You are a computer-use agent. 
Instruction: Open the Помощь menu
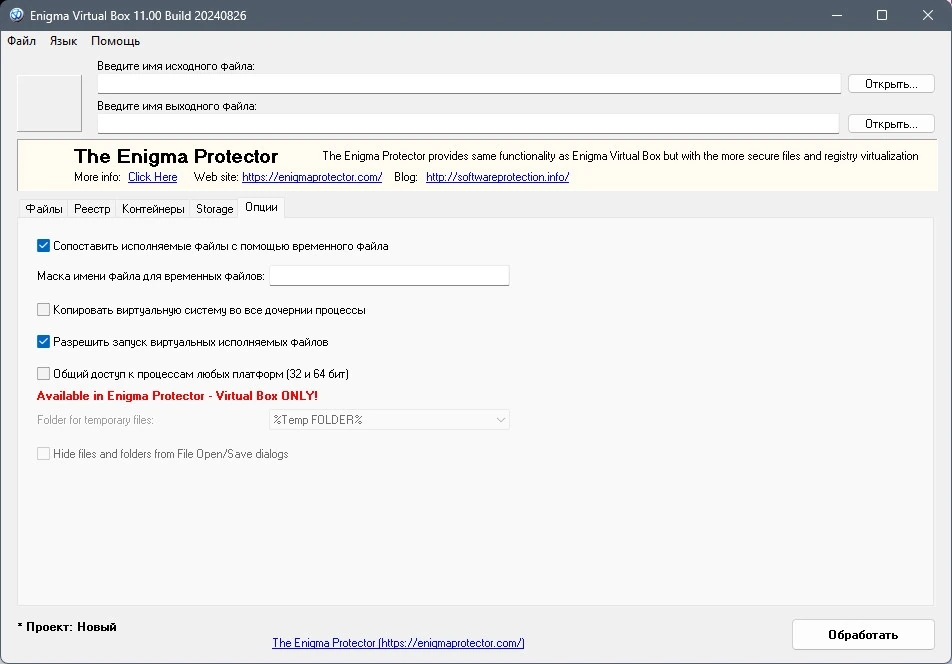115,41
